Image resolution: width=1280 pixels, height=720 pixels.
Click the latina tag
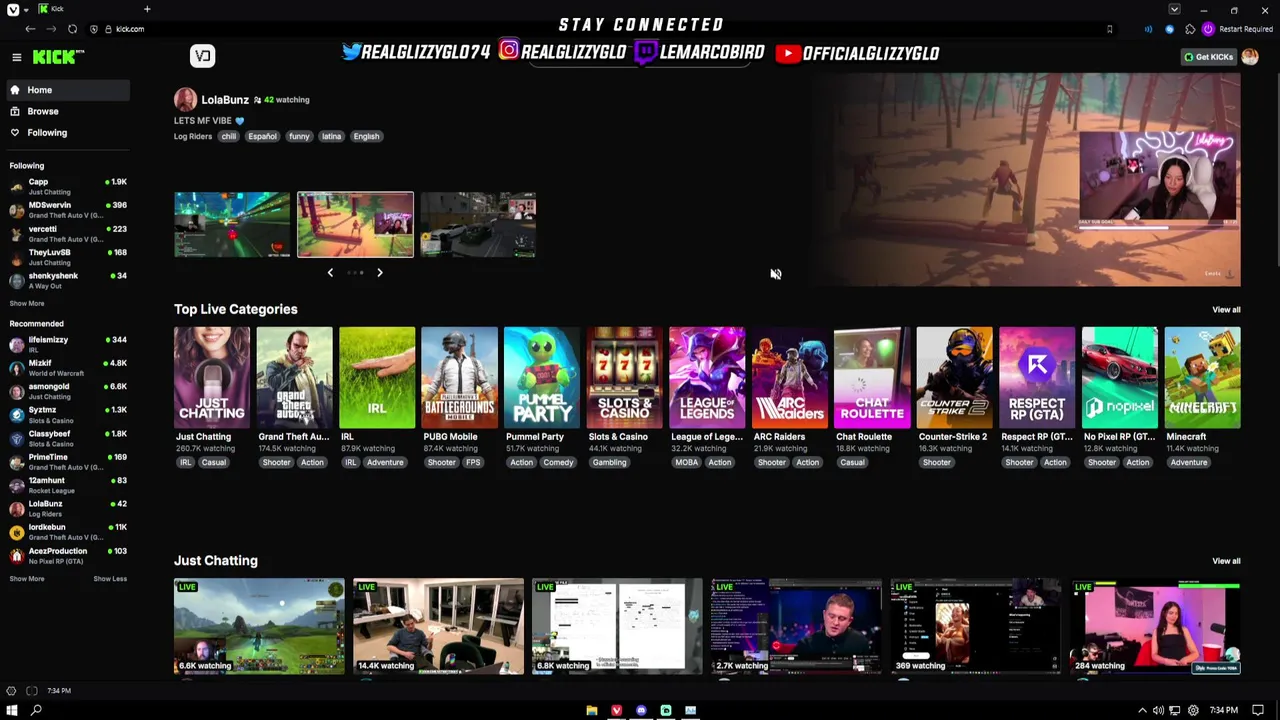331,136
